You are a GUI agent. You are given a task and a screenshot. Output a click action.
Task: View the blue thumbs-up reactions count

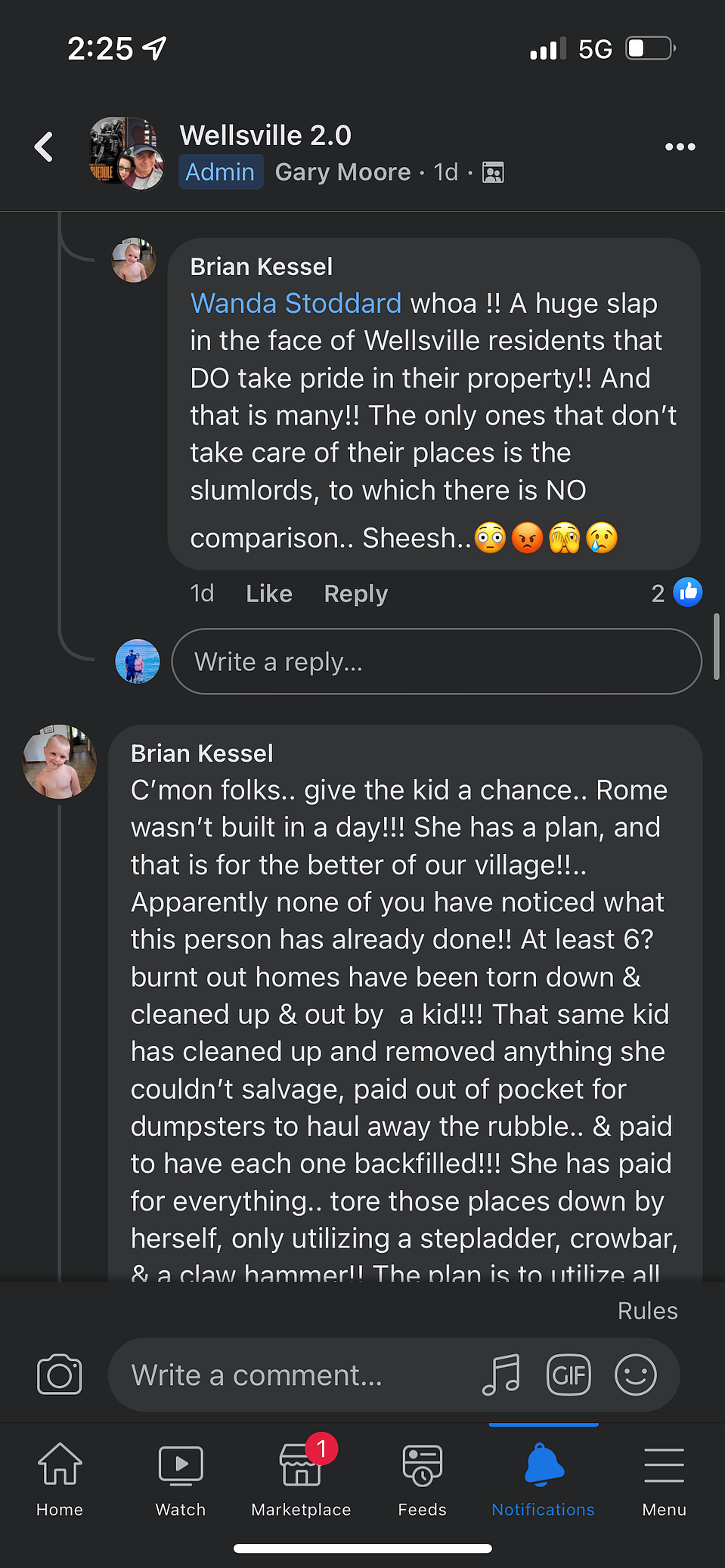tap(677, 592)
